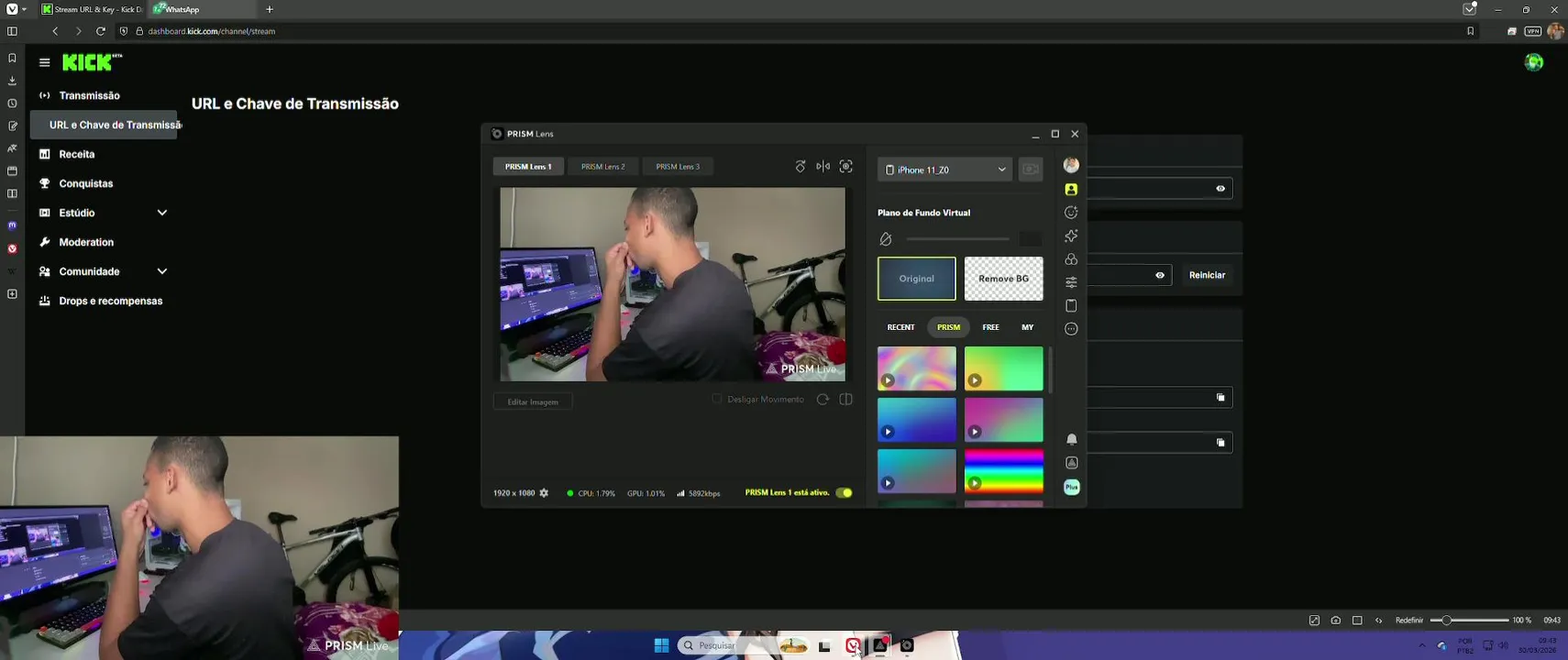Viewport: 1568px width, 660px height.
Task: Click the Reiniciar button
Action: [x=1207, y=275]
